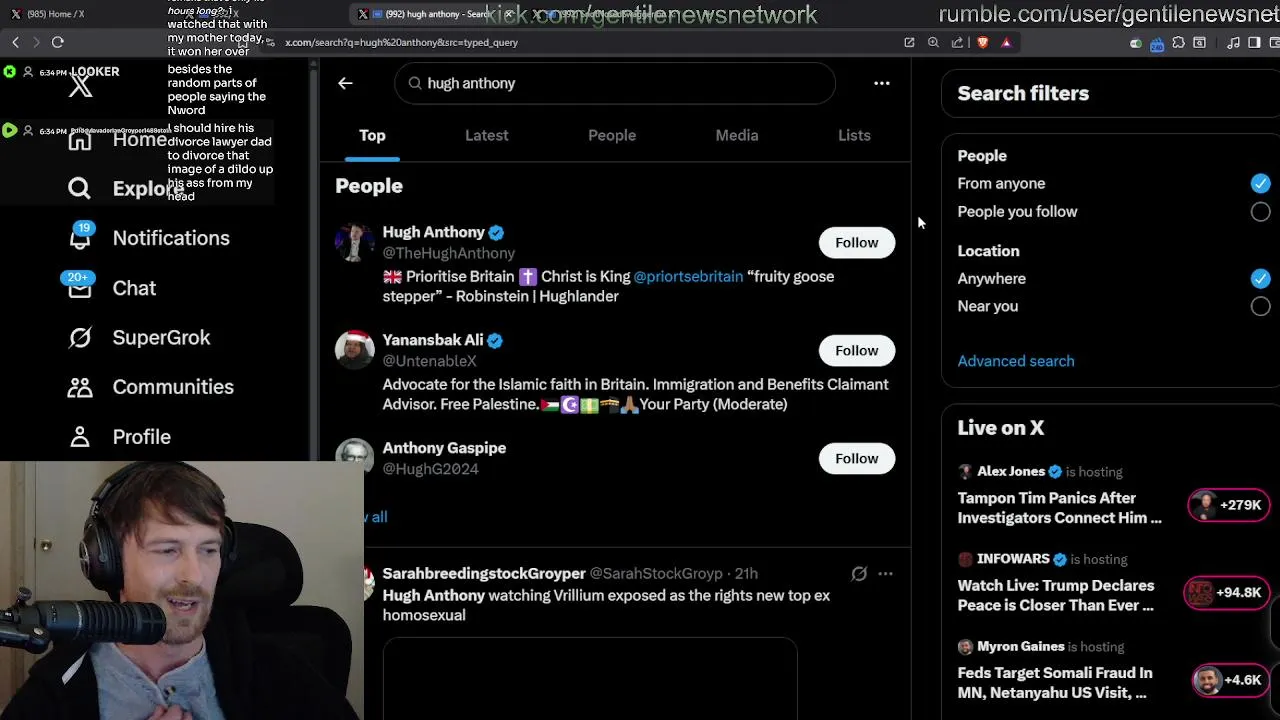Click the X logo in the sidebar
Screen dimensions: 1280x720
click(80, 86)
